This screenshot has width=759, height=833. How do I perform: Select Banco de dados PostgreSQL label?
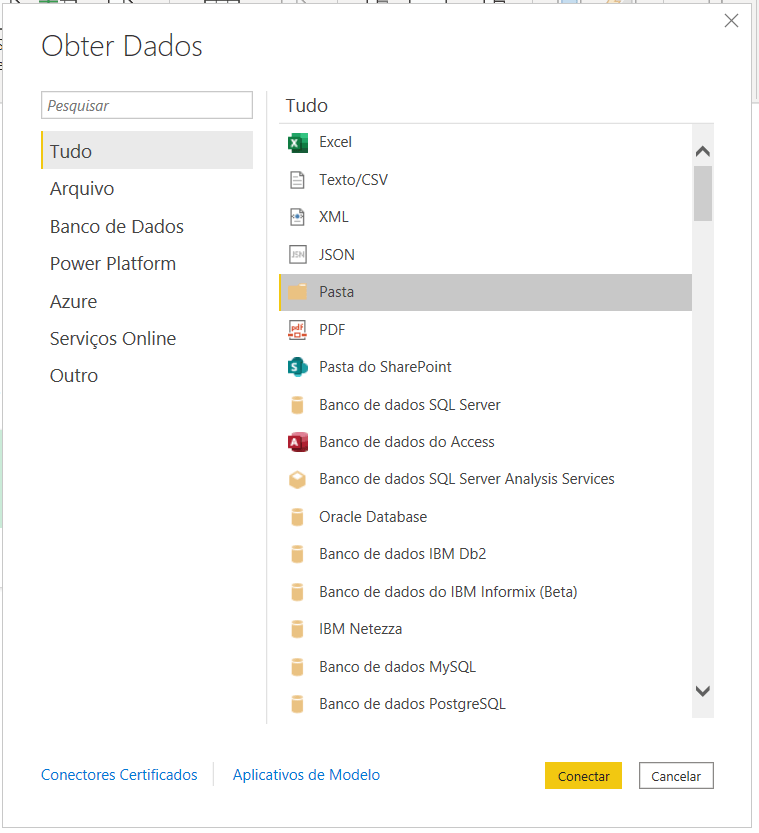[x=412, y=704]
